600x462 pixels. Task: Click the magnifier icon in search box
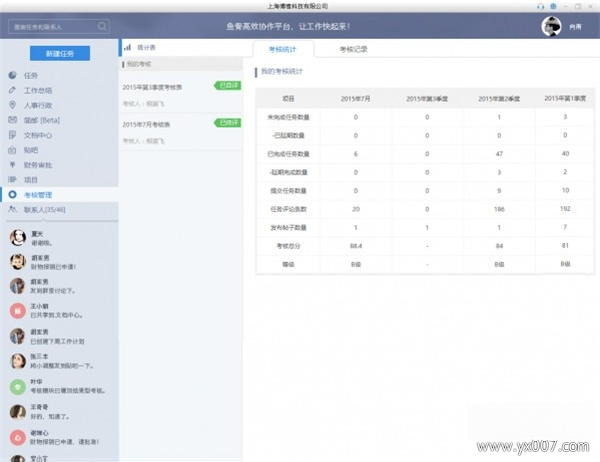pyautogui.click(x=102, y=26)
